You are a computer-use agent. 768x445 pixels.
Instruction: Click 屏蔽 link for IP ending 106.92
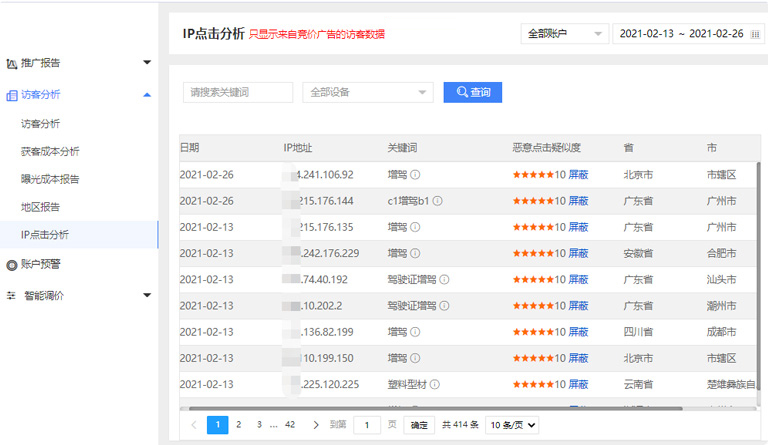[x=578, y=175]
